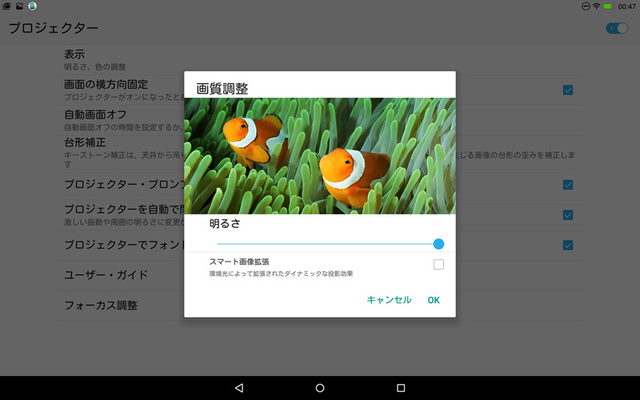Image resolution: width=640 pixels, height=400 pixels.
Task: Tap the do-not-disturb status icon
Action: click(585, 6)
